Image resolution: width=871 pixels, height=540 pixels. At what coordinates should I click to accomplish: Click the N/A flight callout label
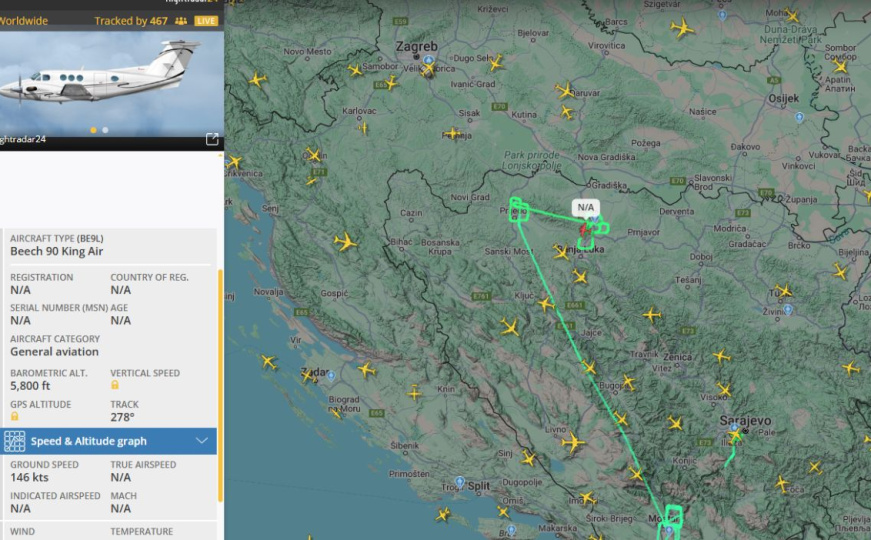pos(586,207)
